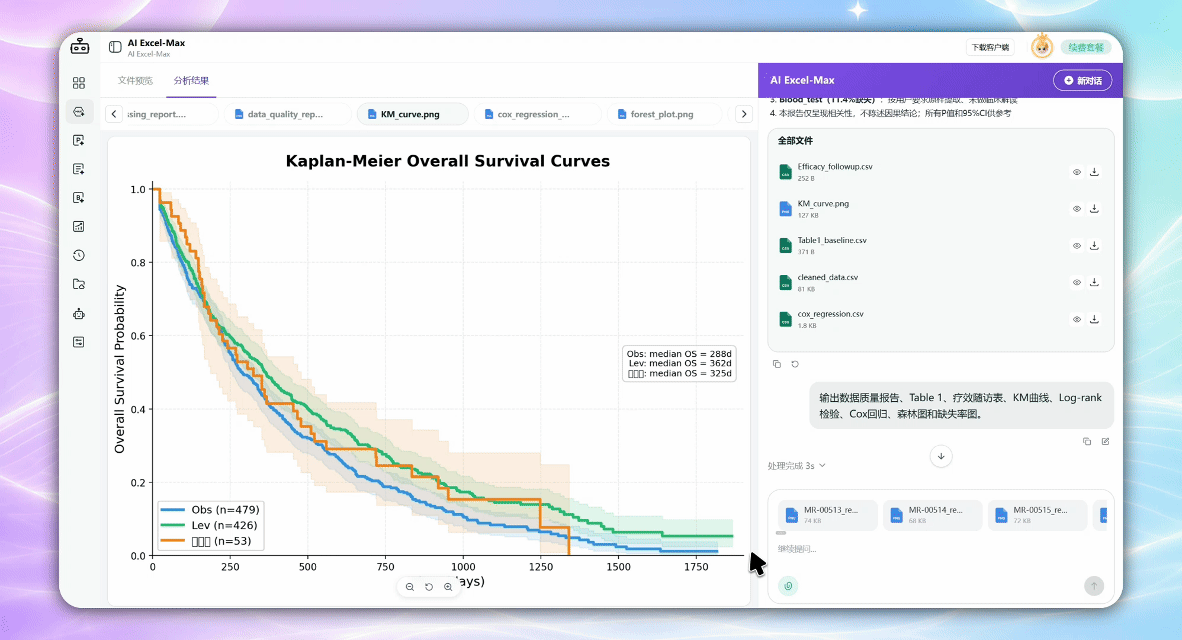Click the zoom-out magnifier below the chart
The height and width of the screenshot is (640, 1182).
click(x=410, y=586)
